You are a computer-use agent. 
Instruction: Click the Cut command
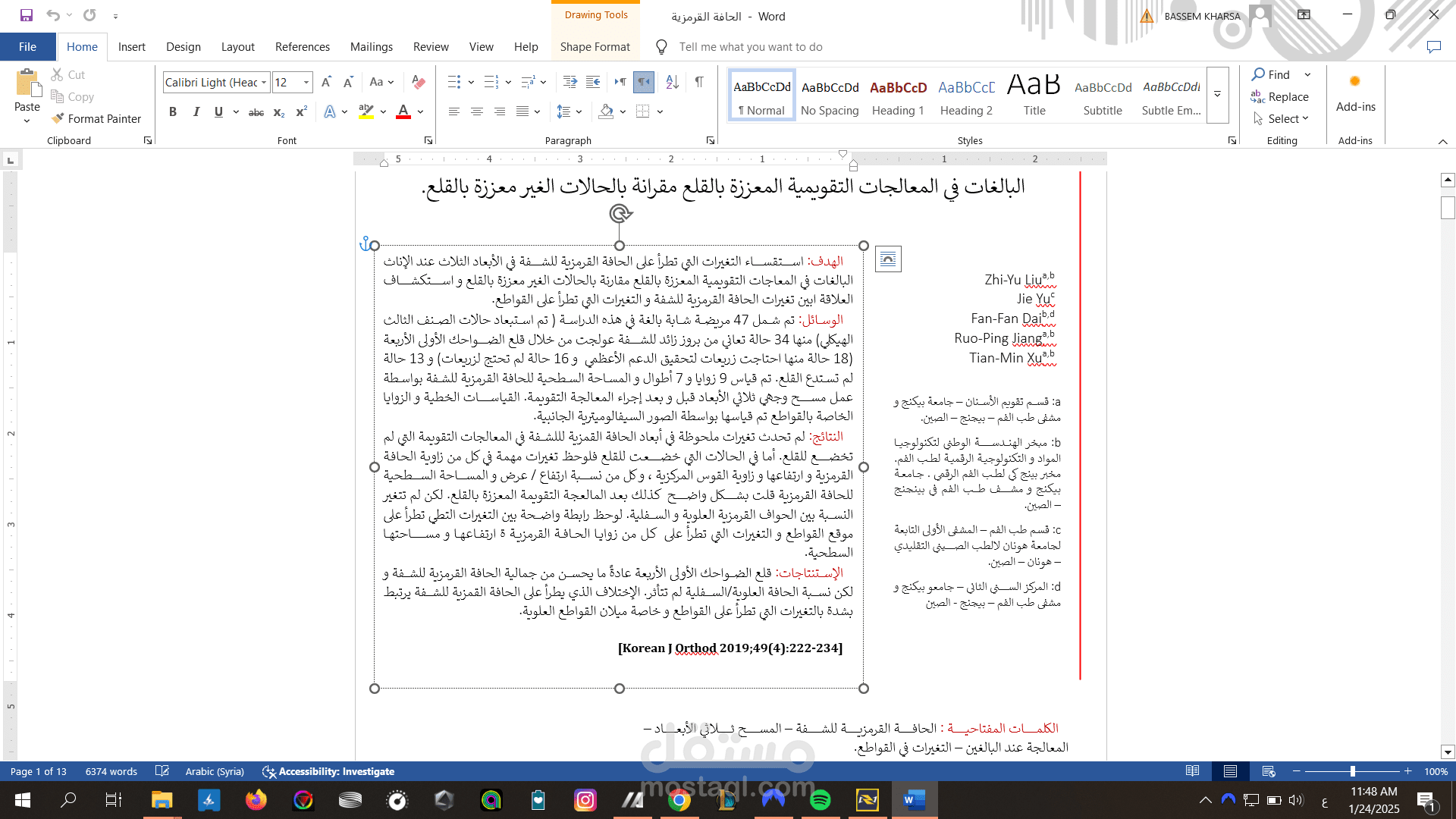click(x=68, y=74)
